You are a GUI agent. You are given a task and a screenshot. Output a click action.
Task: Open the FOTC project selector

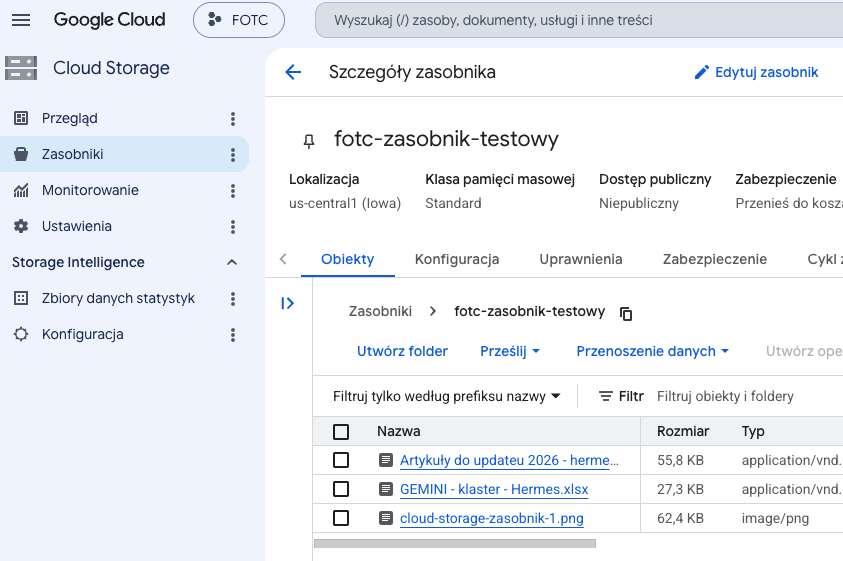pos(239,20)
